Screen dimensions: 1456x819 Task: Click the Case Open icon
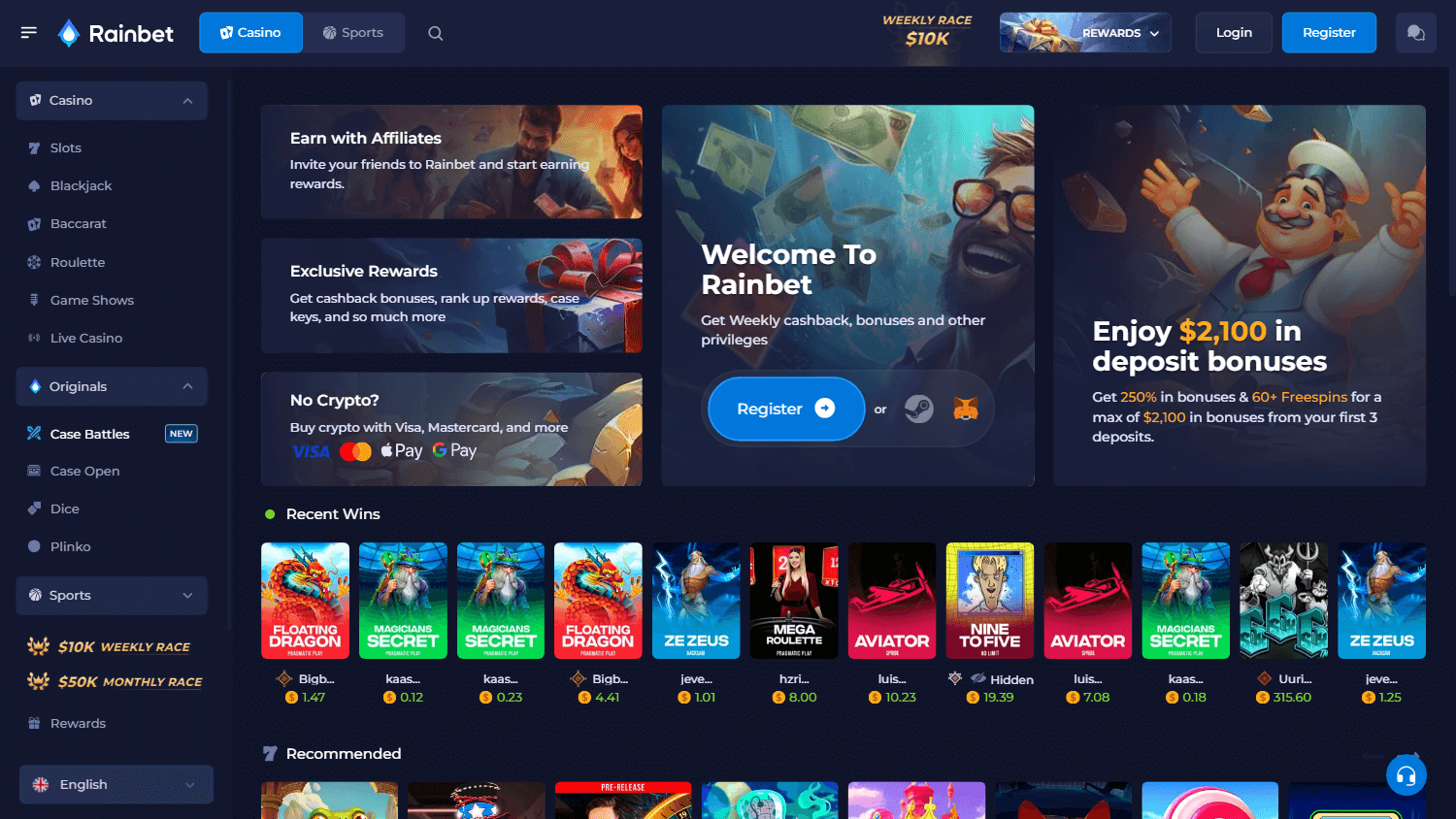(35, 471)
